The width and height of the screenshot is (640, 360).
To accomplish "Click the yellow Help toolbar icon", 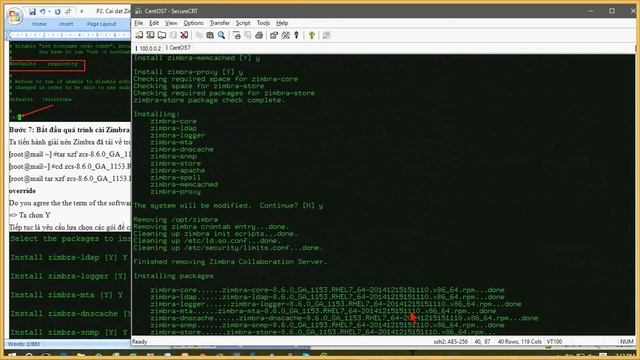I will [312, 35].
